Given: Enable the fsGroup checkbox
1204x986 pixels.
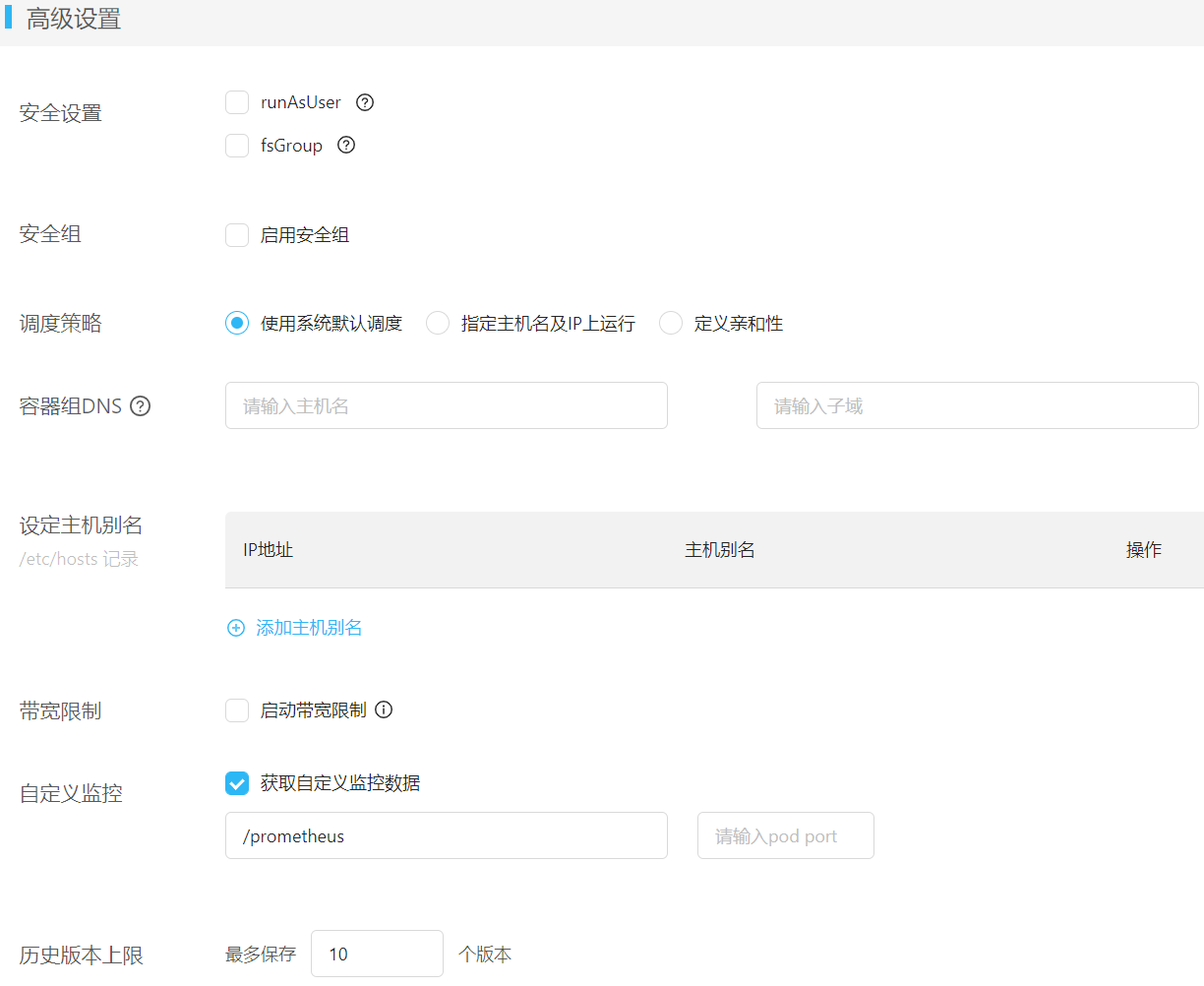Looking at the screenshot, I should pos(237,146).
